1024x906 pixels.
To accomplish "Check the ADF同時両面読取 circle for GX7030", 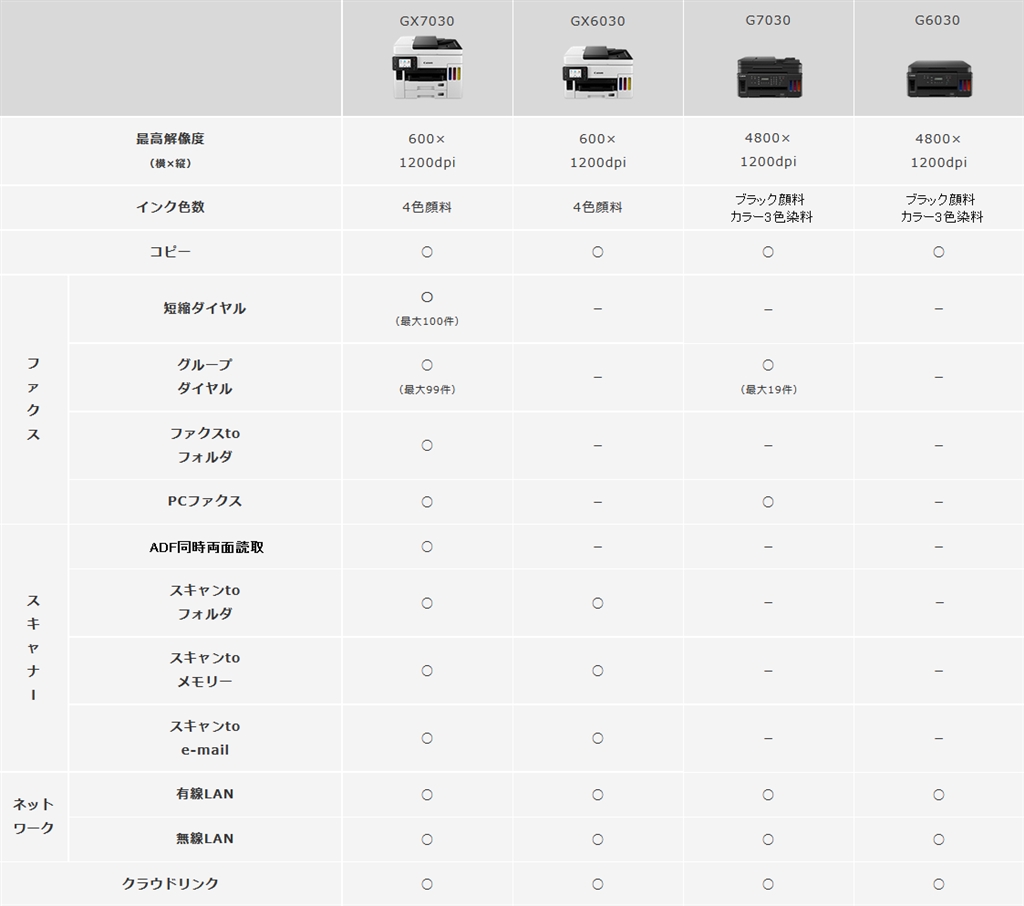I will (x=427, y=546).
